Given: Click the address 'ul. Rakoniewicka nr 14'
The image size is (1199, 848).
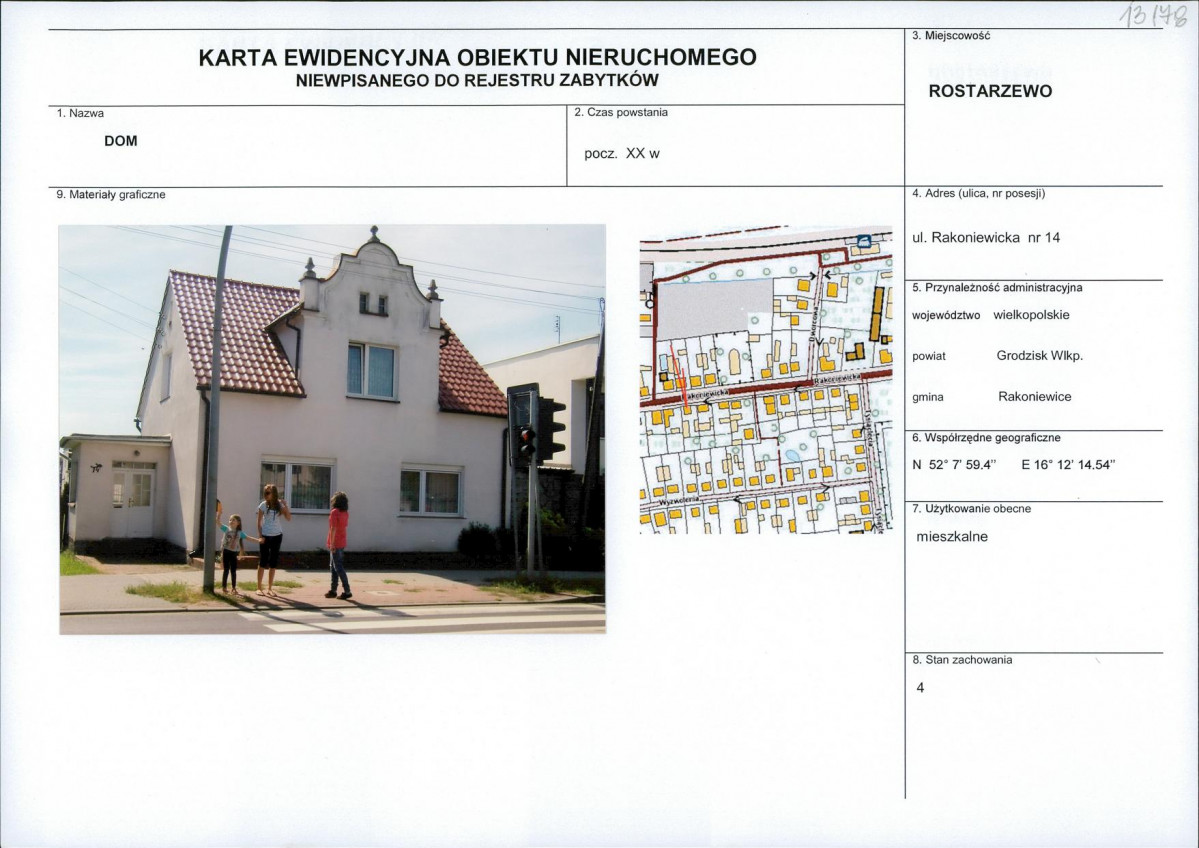Looking at the screenshot, I should point(986,238).
